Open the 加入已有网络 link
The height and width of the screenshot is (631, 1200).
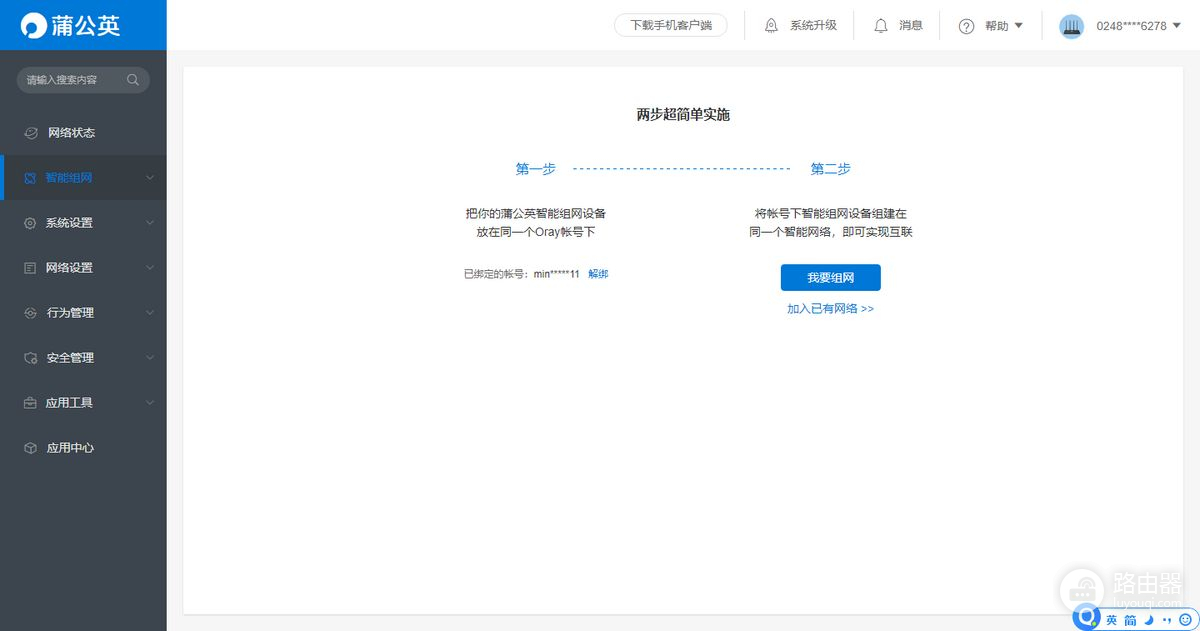coord(830,308)
